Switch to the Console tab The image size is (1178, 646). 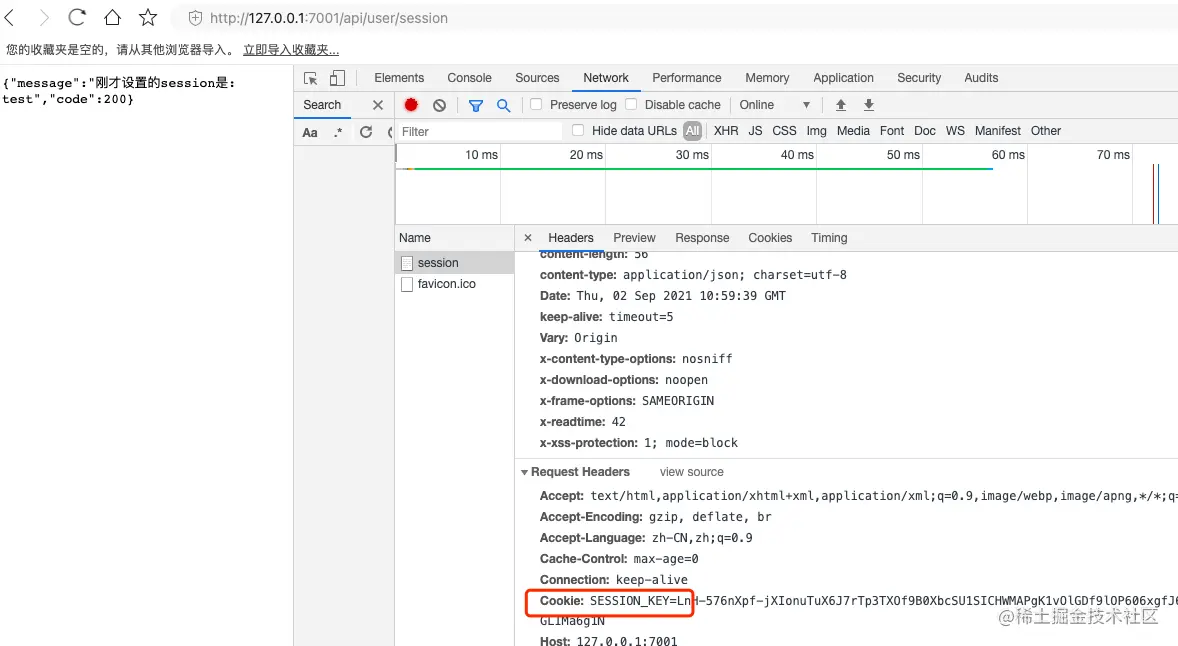[470, 77]
